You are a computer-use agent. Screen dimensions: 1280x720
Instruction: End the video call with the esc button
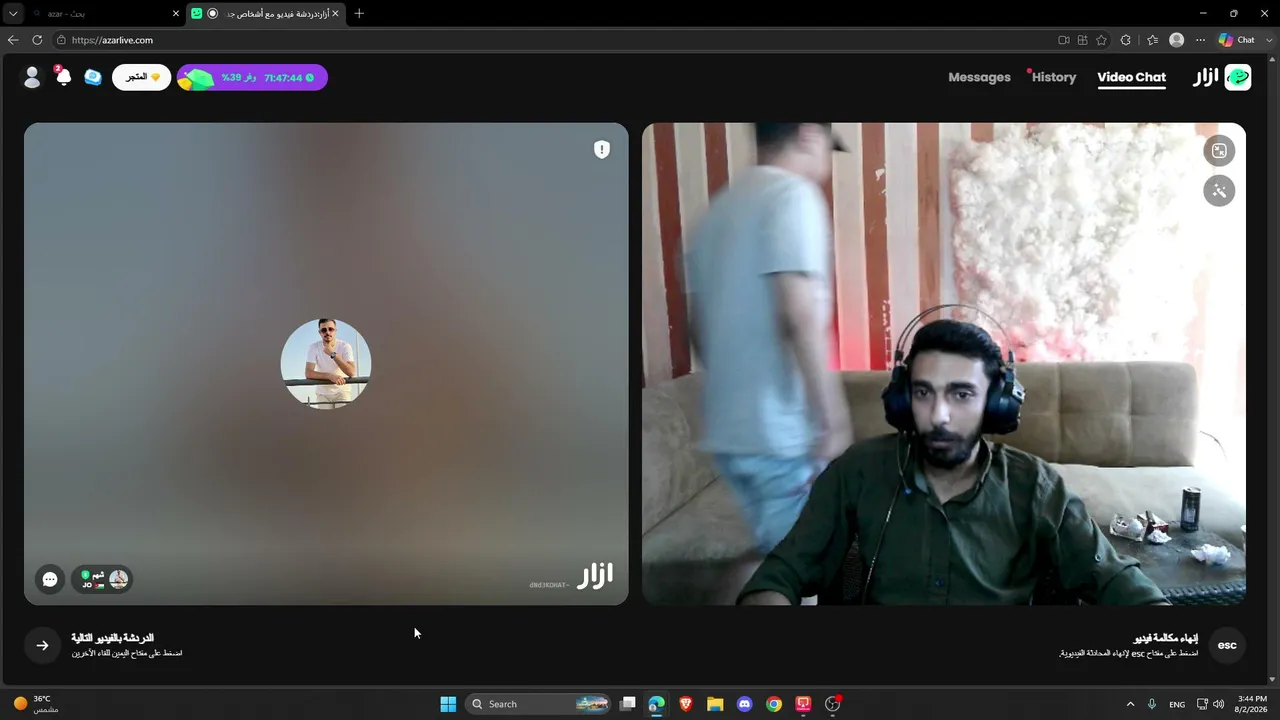[1227, 645]
